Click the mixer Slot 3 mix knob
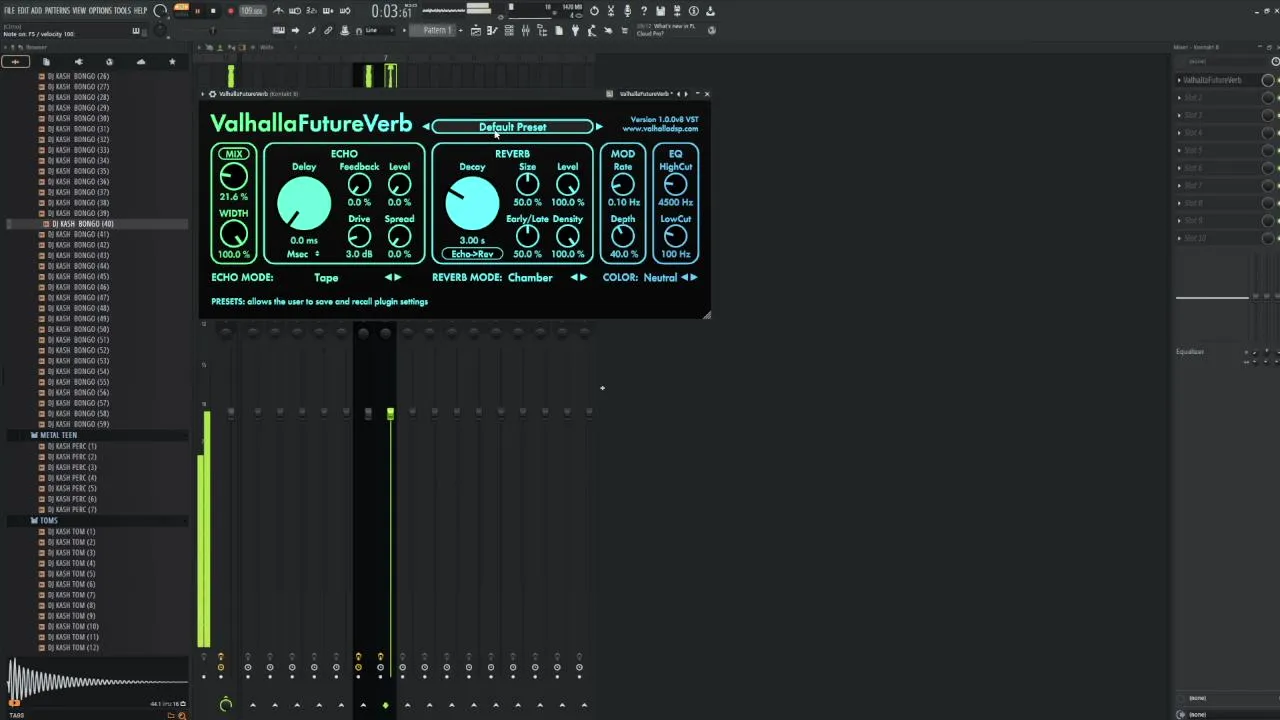The width and height of the screenshot is (1280, 720). pyautogui.click(x=1268, y=115)
